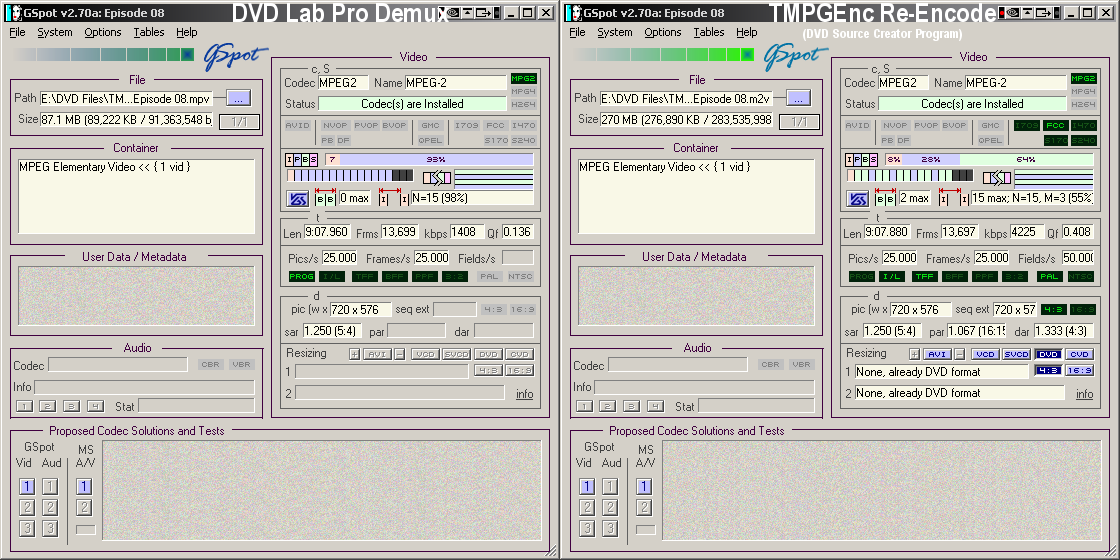The height and width of the screenshot is (560, 1120).
Task: Click the VGS icon button in right window
Action: pos(857,199)
